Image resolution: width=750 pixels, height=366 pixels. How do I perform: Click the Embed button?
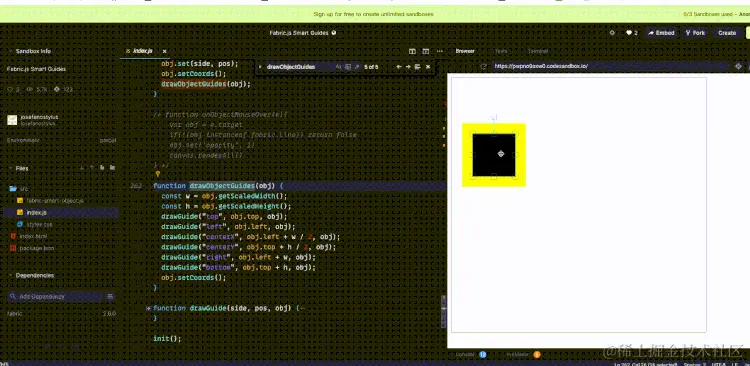click(661, 33)
